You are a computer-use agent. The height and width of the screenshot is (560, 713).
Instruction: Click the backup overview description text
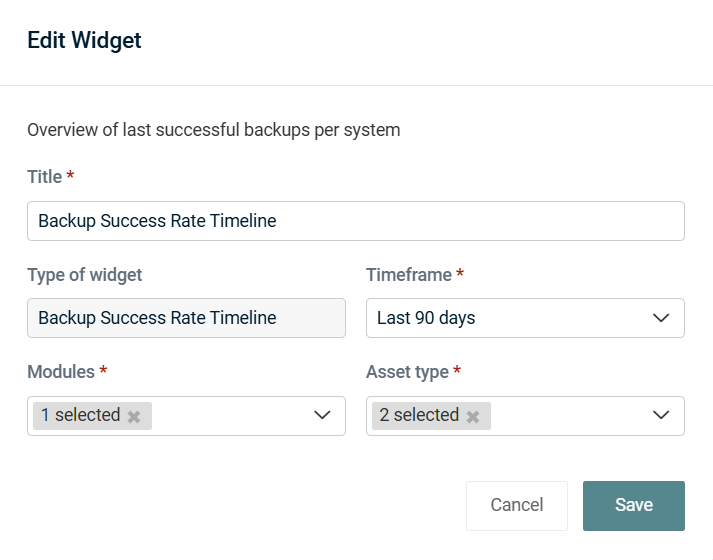pos(214,130)
